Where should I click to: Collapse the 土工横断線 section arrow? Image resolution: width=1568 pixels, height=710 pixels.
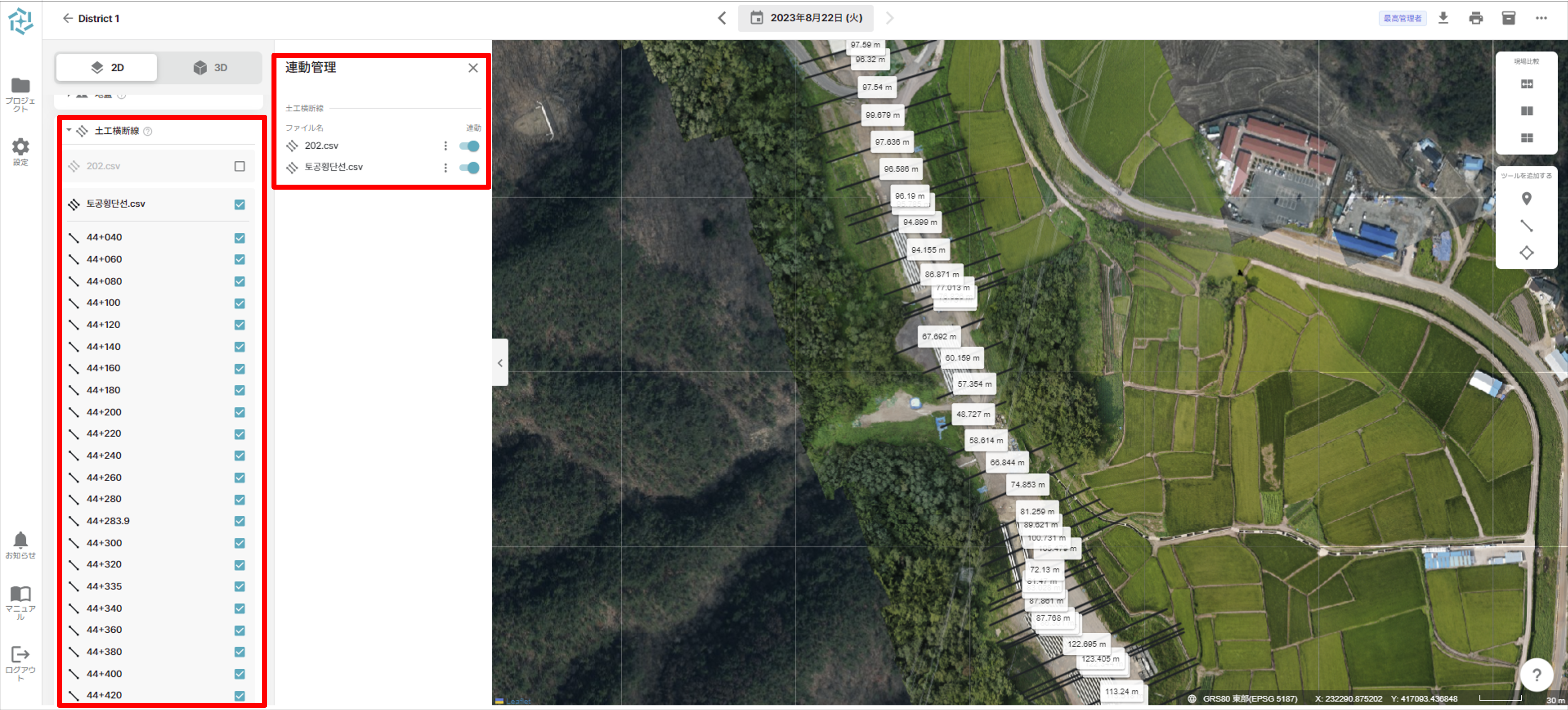tap(69, 130)
